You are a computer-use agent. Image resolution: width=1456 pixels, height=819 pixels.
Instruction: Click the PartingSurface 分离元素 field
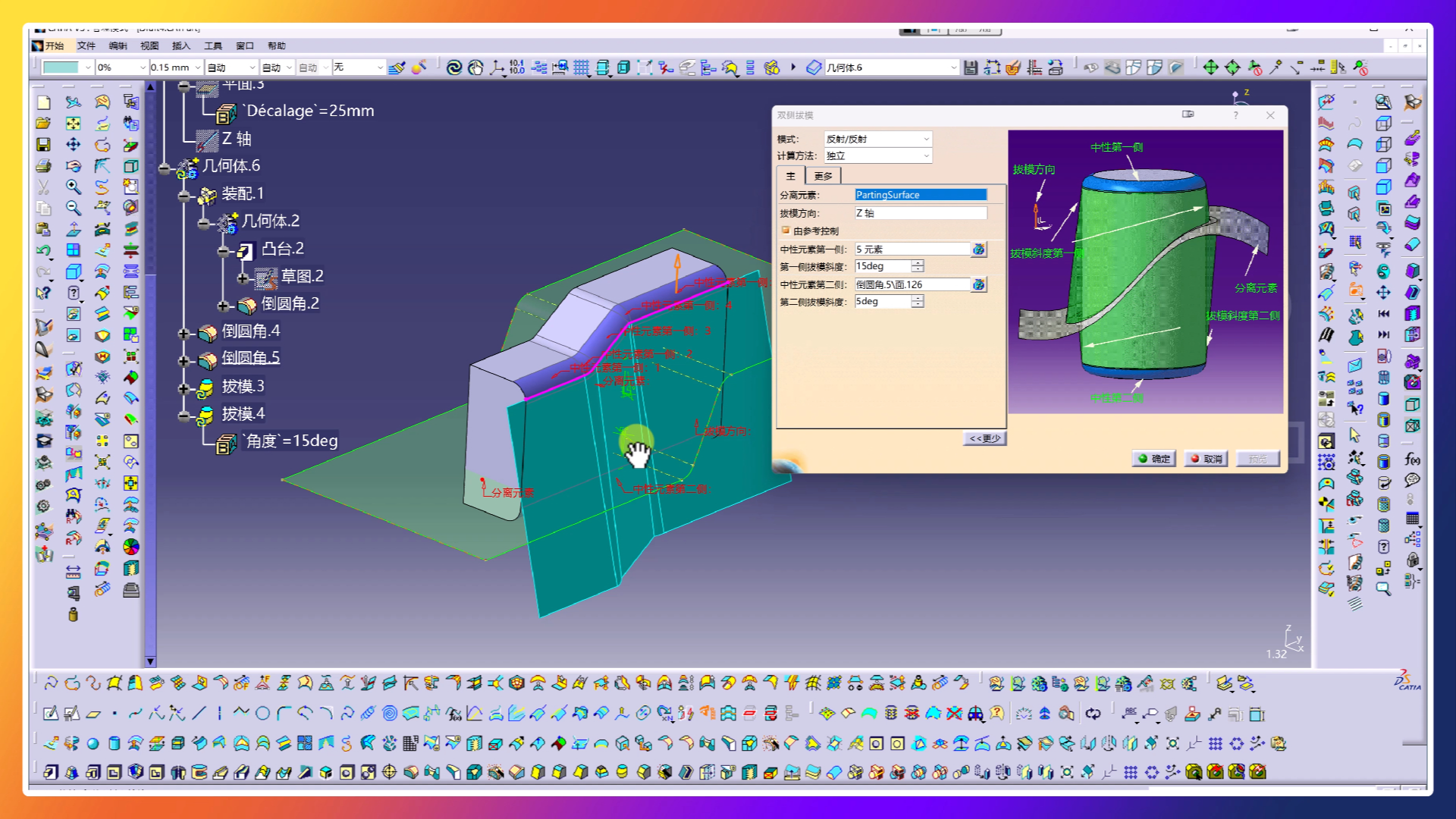coord(921,195)
